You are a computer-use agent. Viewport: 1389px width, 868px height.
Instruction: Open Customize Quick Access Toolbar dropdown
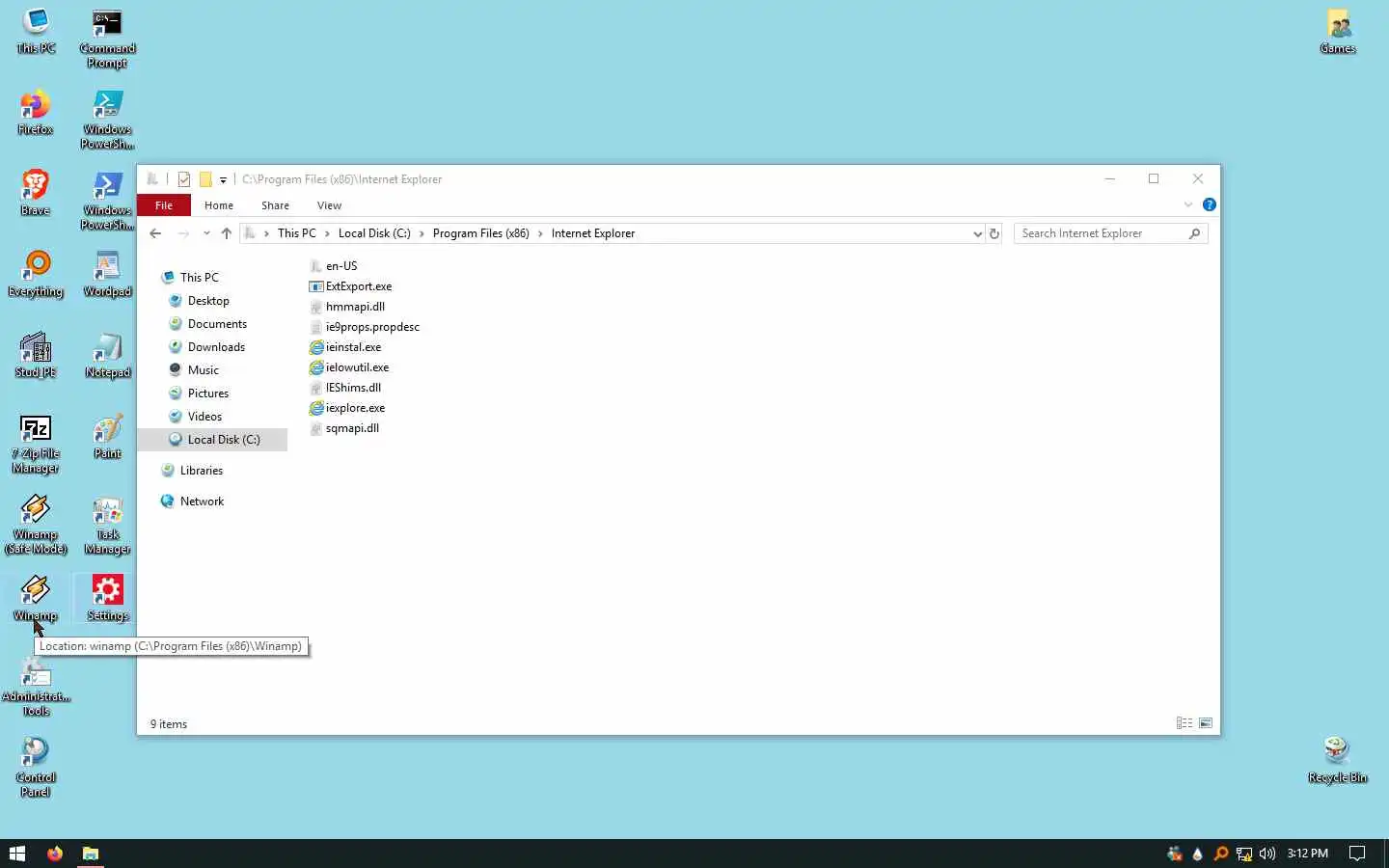tap(223, 179)
